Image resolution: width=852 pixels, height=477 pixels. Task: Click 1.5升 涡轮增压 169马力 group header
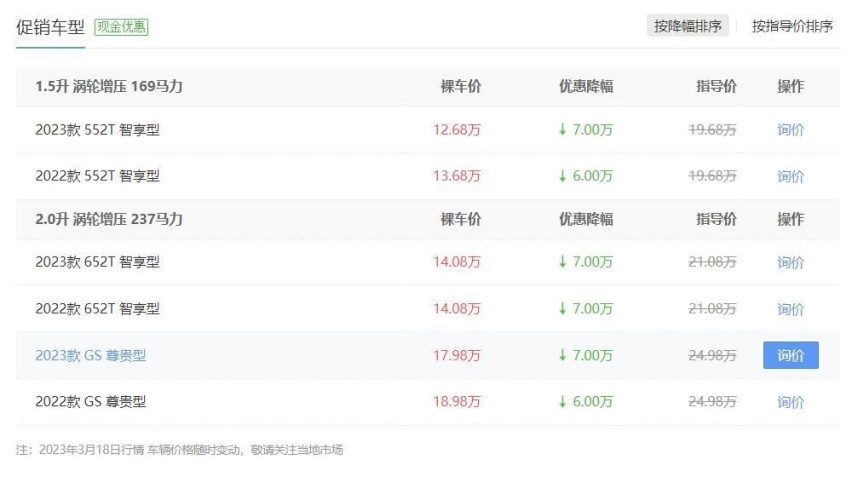109,86
